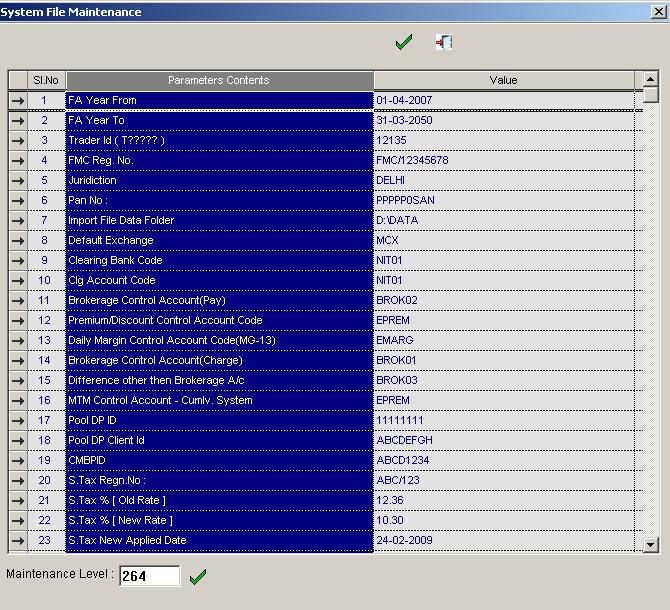Click row arrow beside Pool DP ID
The width and height of the screenshot is (670, 610).
point(17,420)
